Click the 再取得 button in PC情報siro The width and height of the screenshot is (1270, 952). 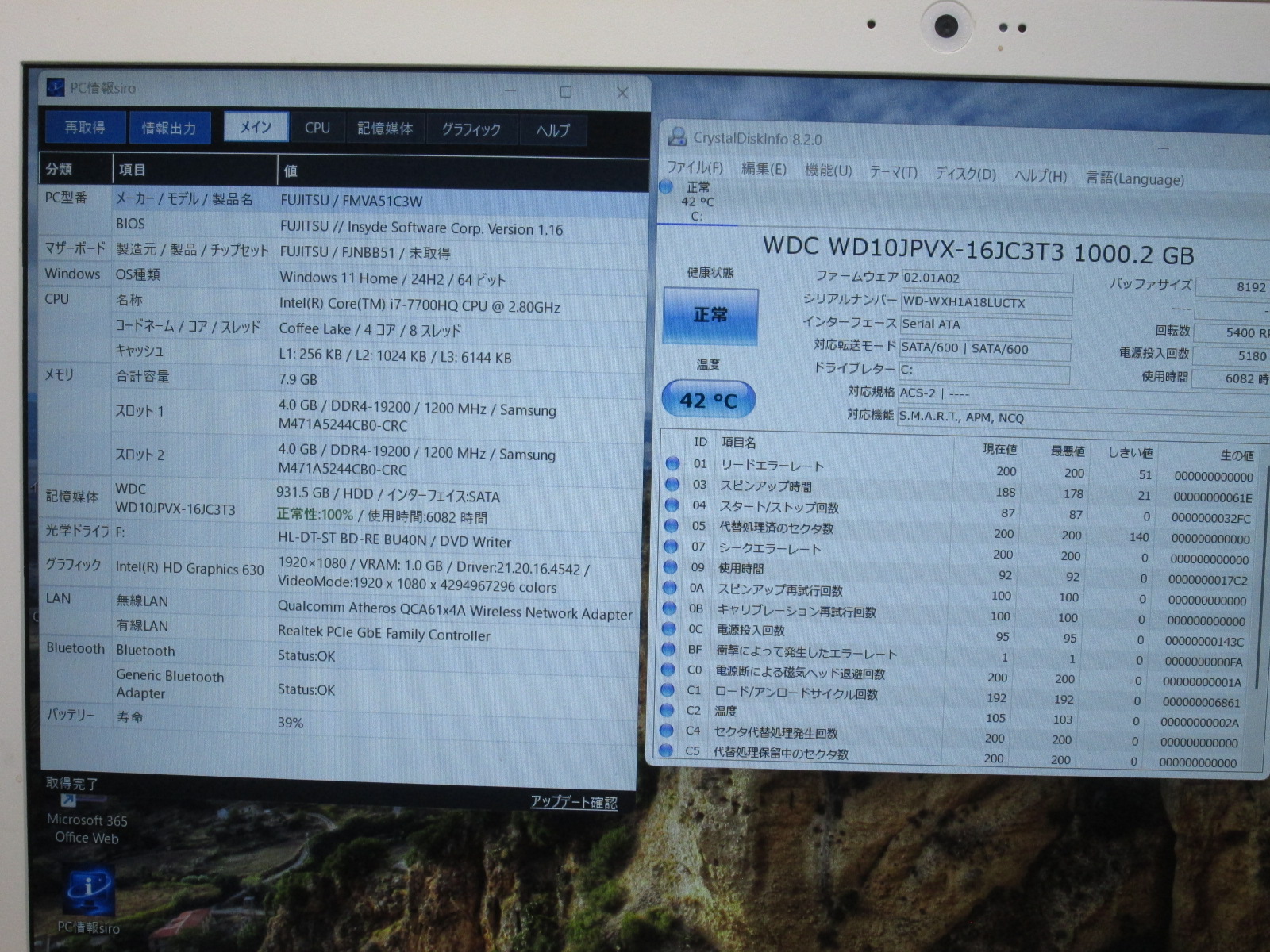85,128
